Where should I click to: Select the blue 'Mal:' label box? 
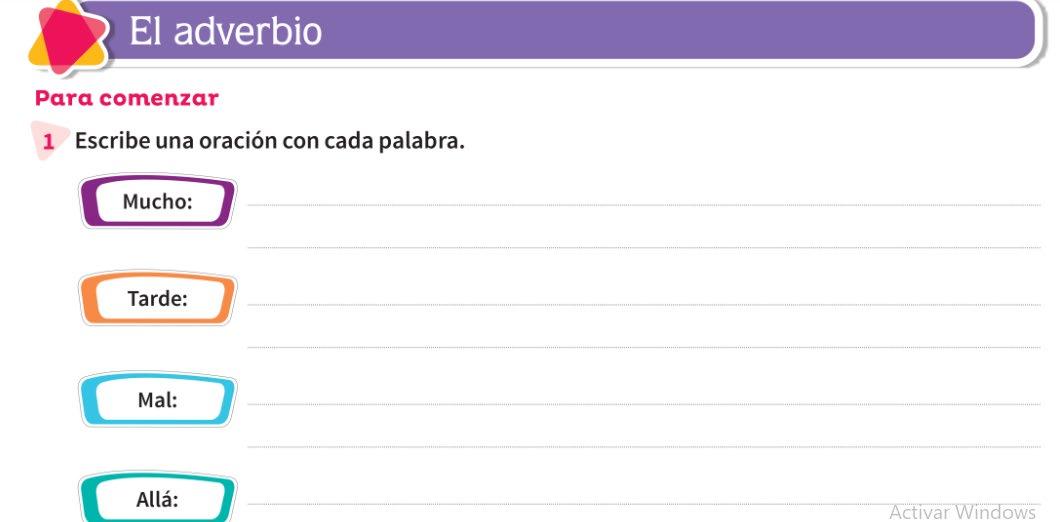point(157,400)
